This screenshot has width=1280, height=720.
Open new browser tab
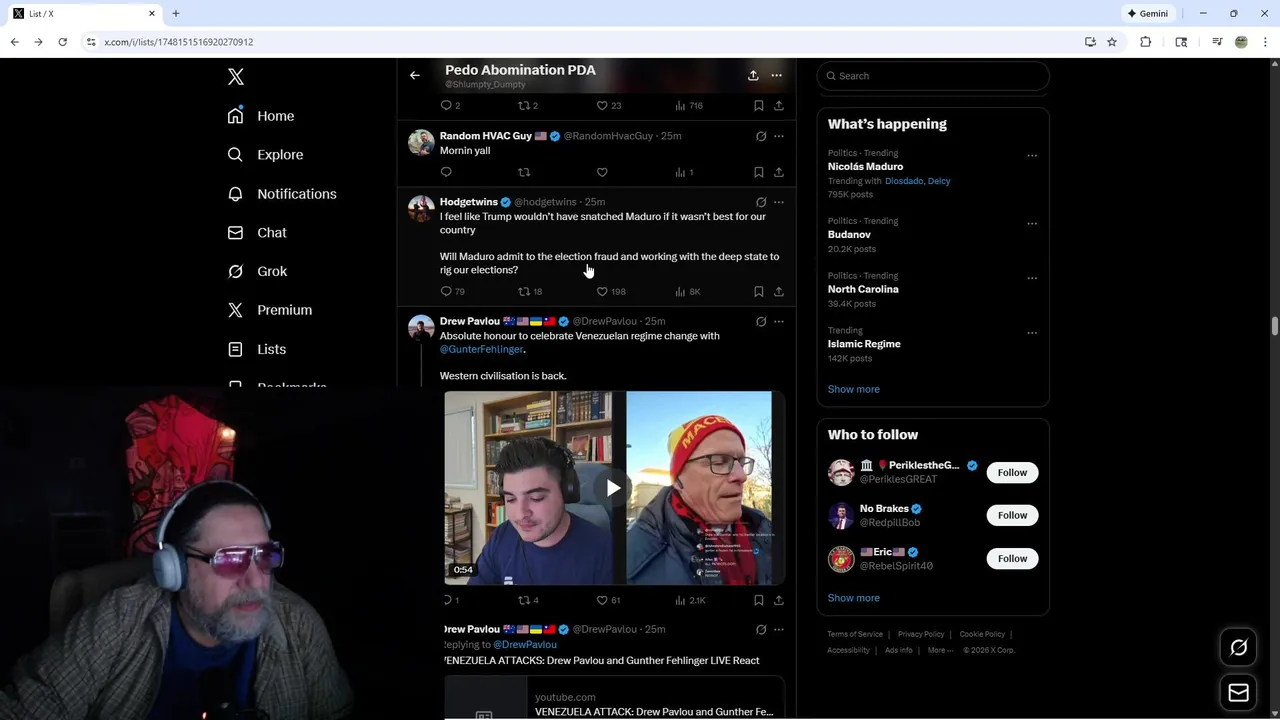pyautogui.click(x=176, y=14)
